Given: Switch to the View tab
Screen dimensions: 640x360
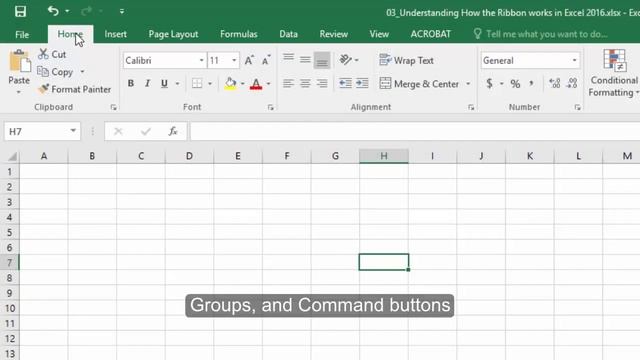Looking at the screenshot, I should click(379, 34).
